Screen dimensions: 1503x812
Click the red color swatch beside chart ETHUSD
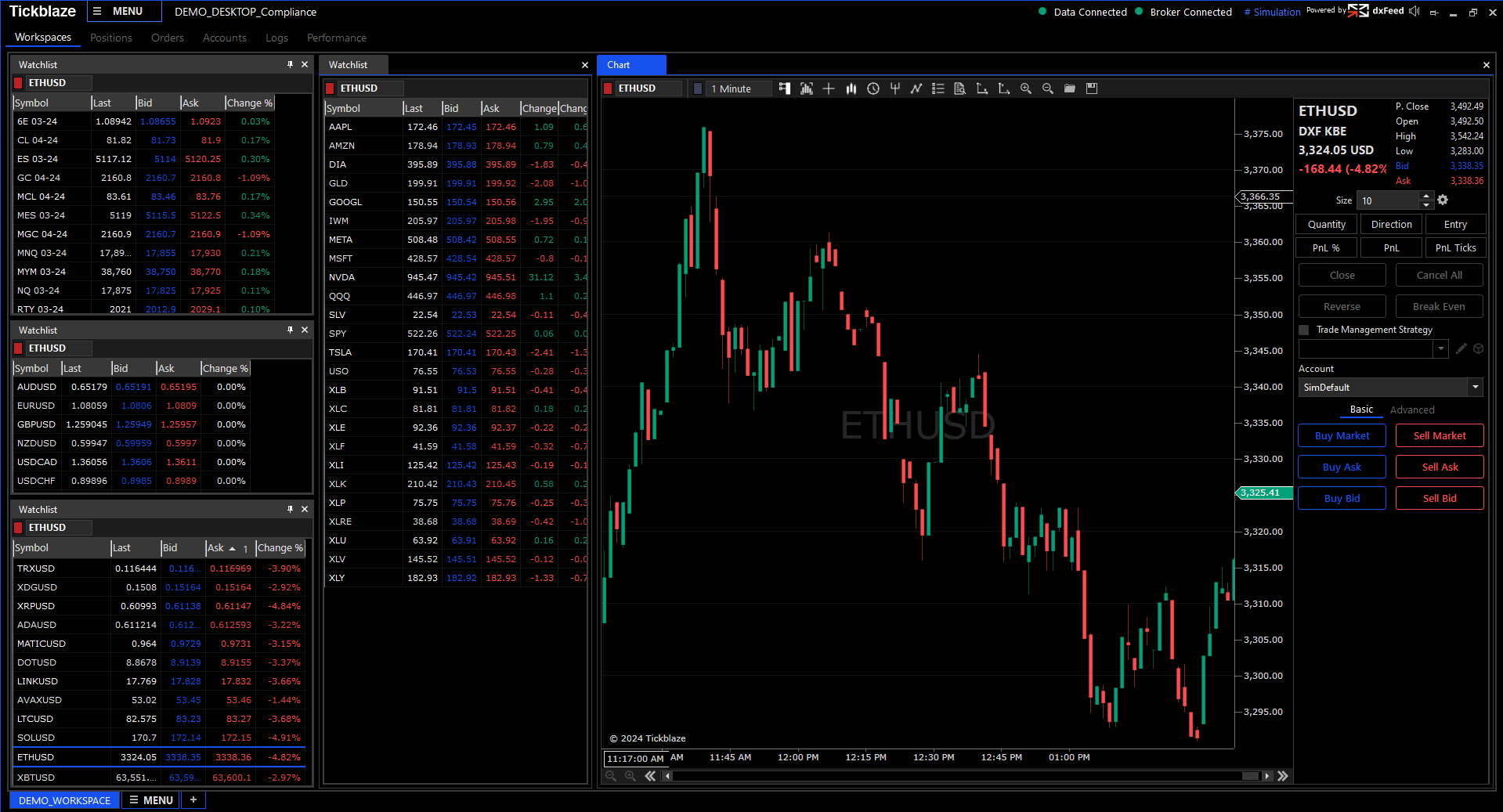608,88
